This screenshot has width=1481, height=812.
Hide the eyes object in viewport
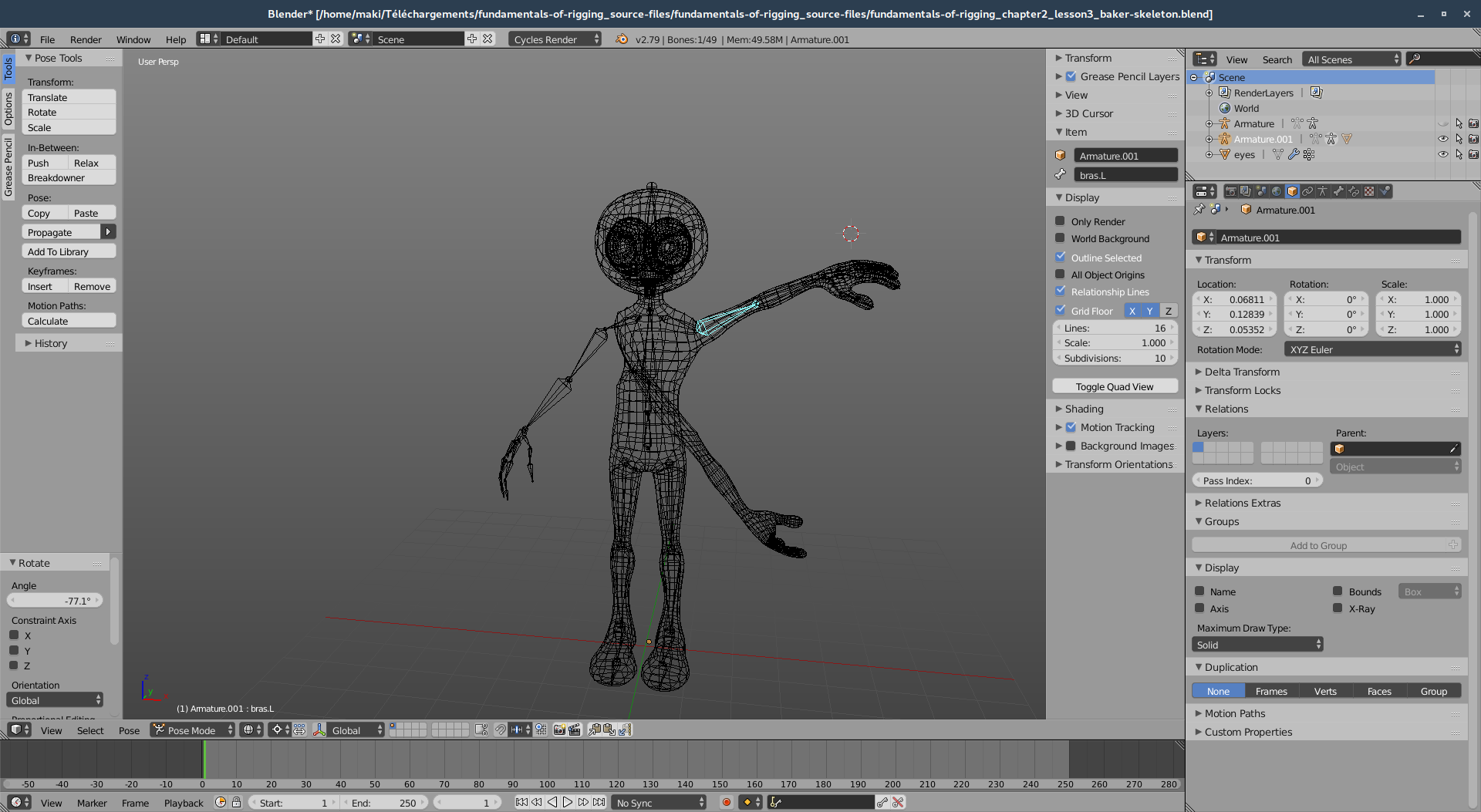(x=1442, y=154)
